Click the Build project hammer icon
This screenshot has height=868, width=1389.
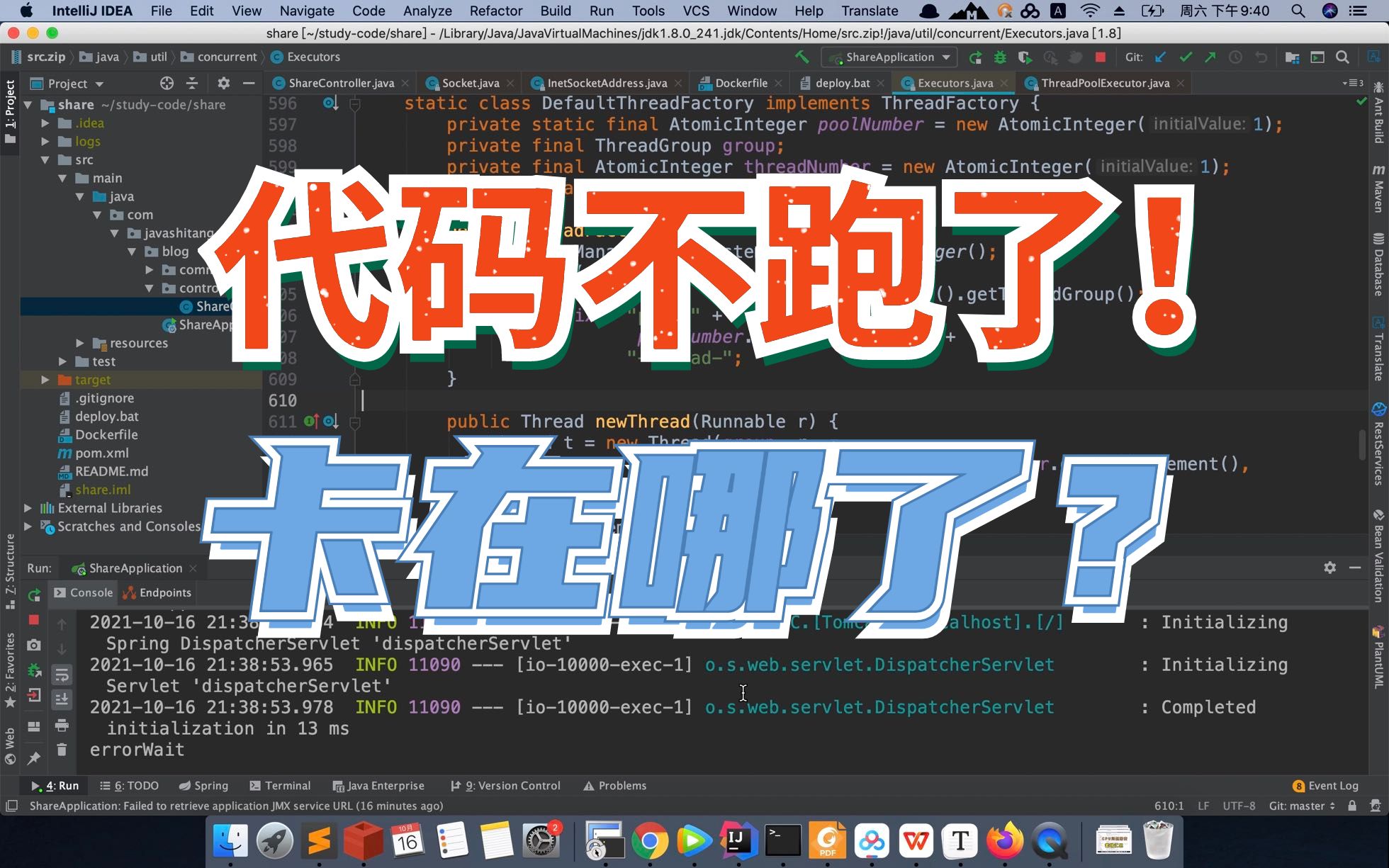click(x=802, y=57)
